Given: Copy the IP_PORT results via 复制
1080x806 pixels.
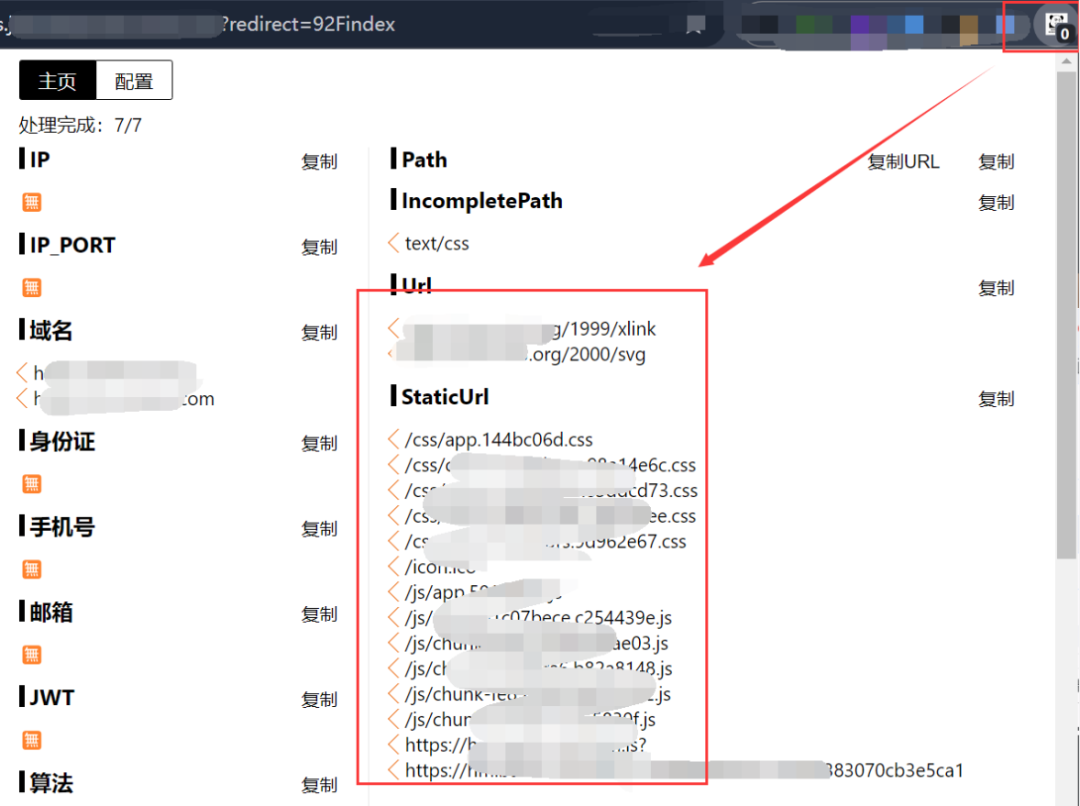Looking at the screenshot, I should (x=320, y=247).
